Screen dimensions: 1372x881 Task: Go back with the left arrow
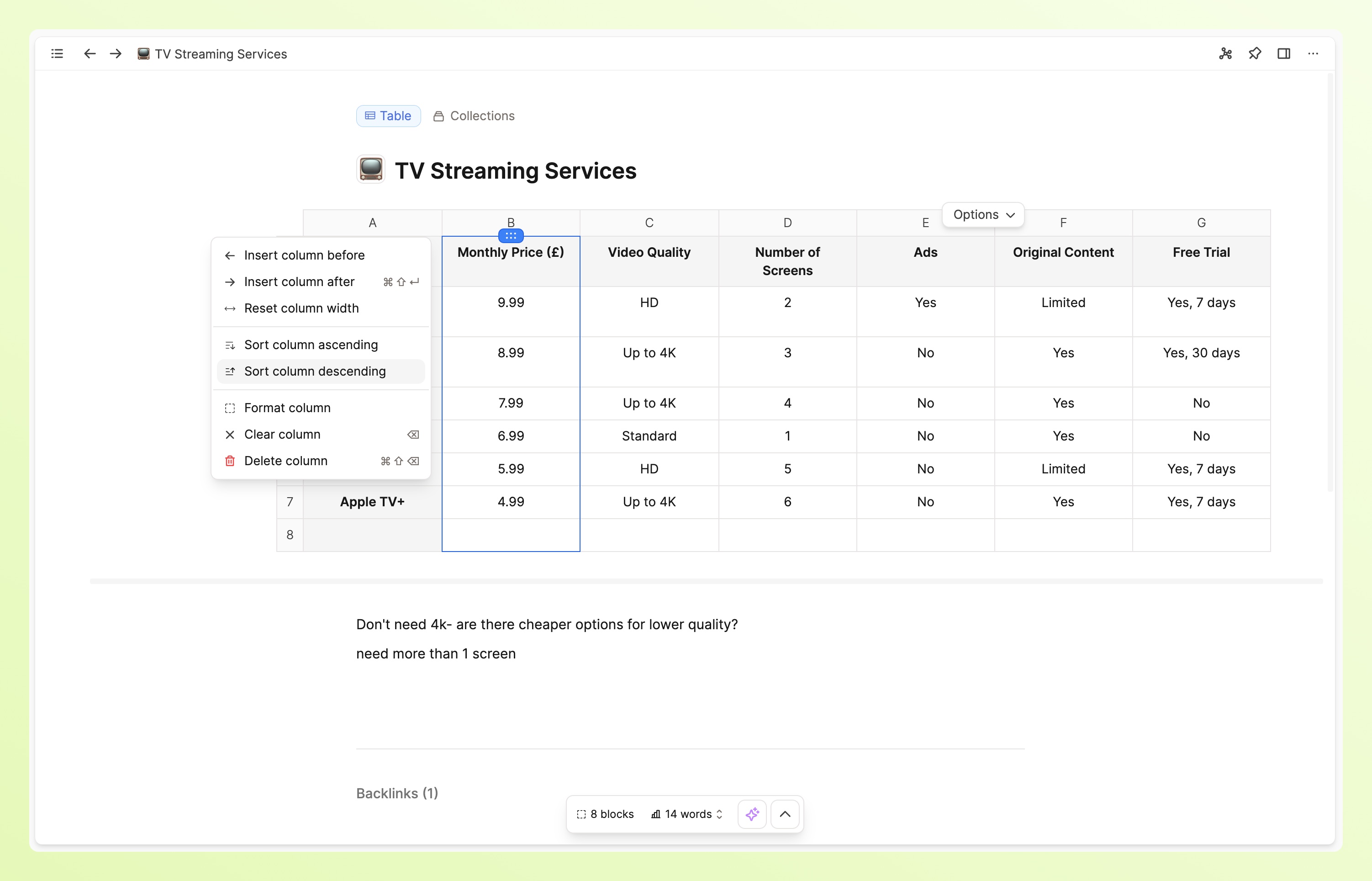coord(90,54)
